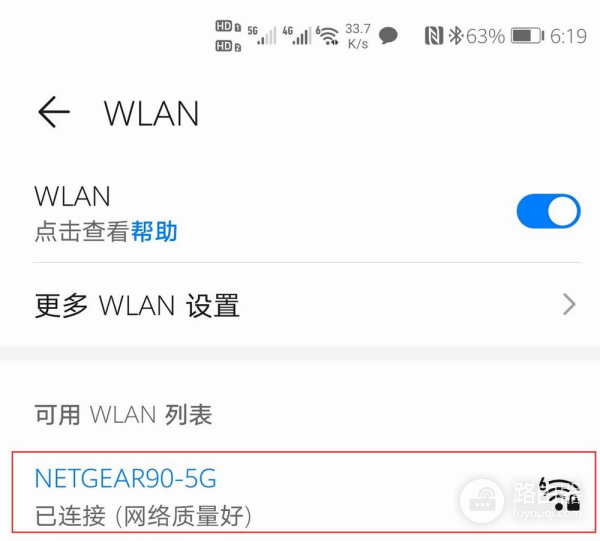Select the NETGEAR90-5G network name
This screenshot has width=600, height=541.
[126, 478]
